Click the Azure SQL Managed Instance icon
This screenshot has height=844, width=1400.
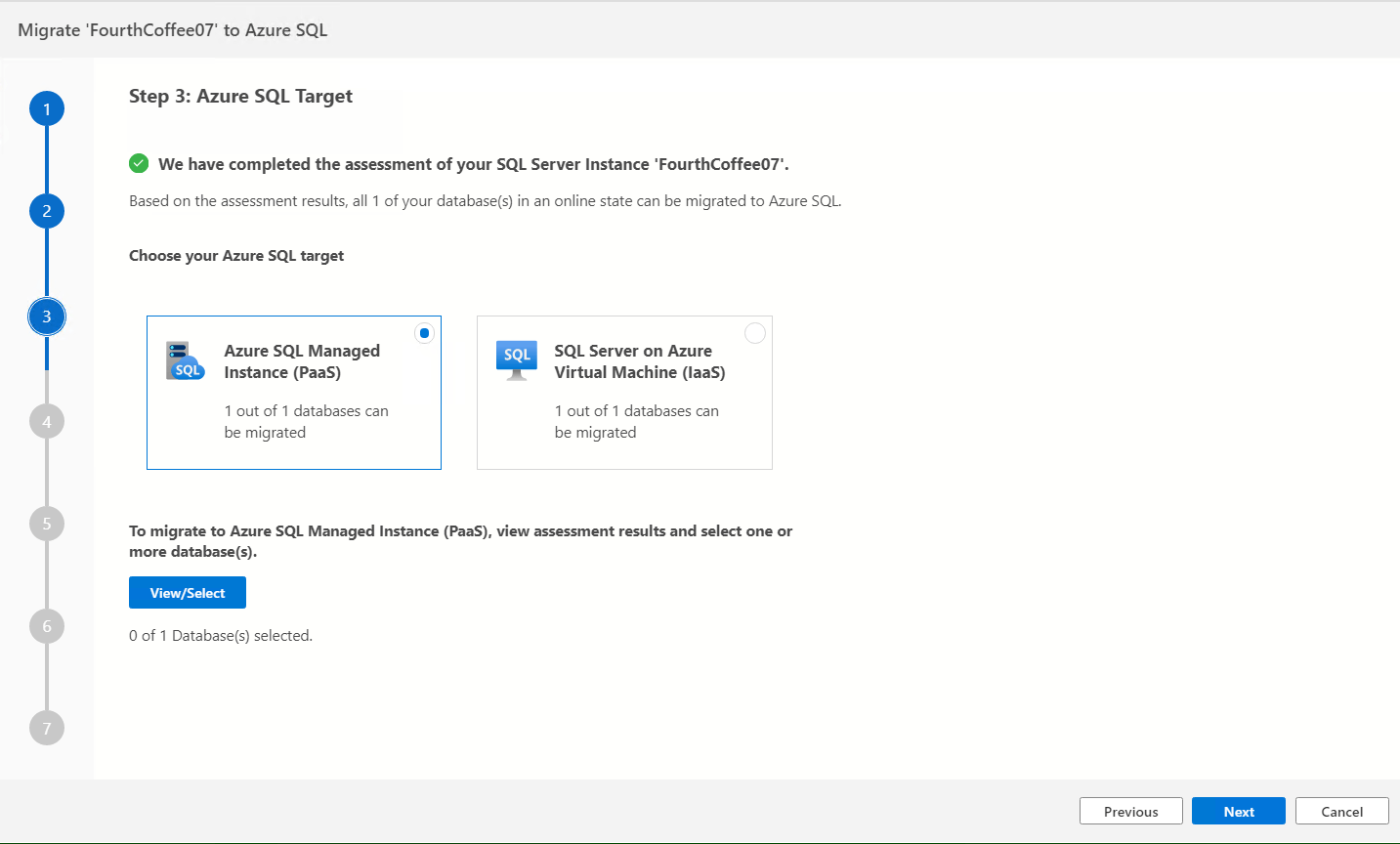(x=186, y=360)
